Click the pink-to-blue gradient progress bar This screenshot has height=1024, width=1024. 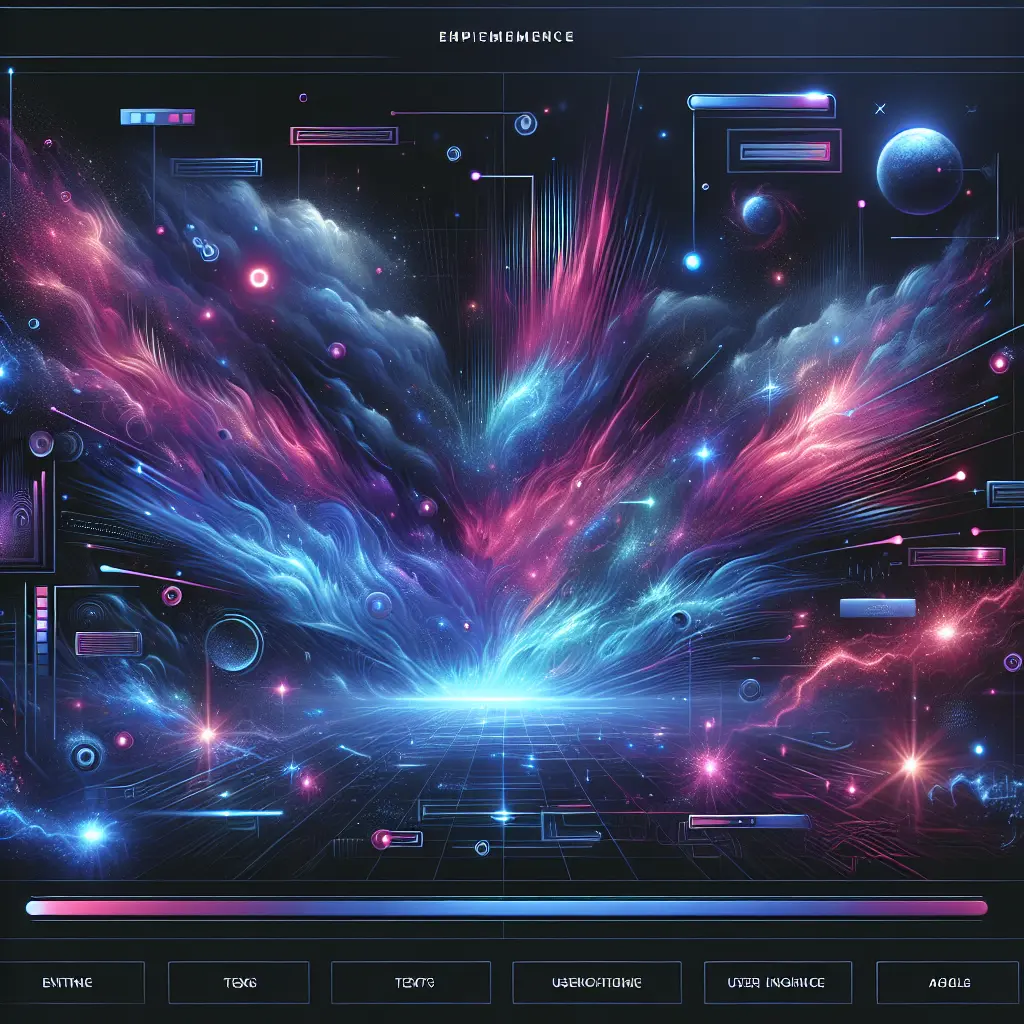click(x=506, y=908)
